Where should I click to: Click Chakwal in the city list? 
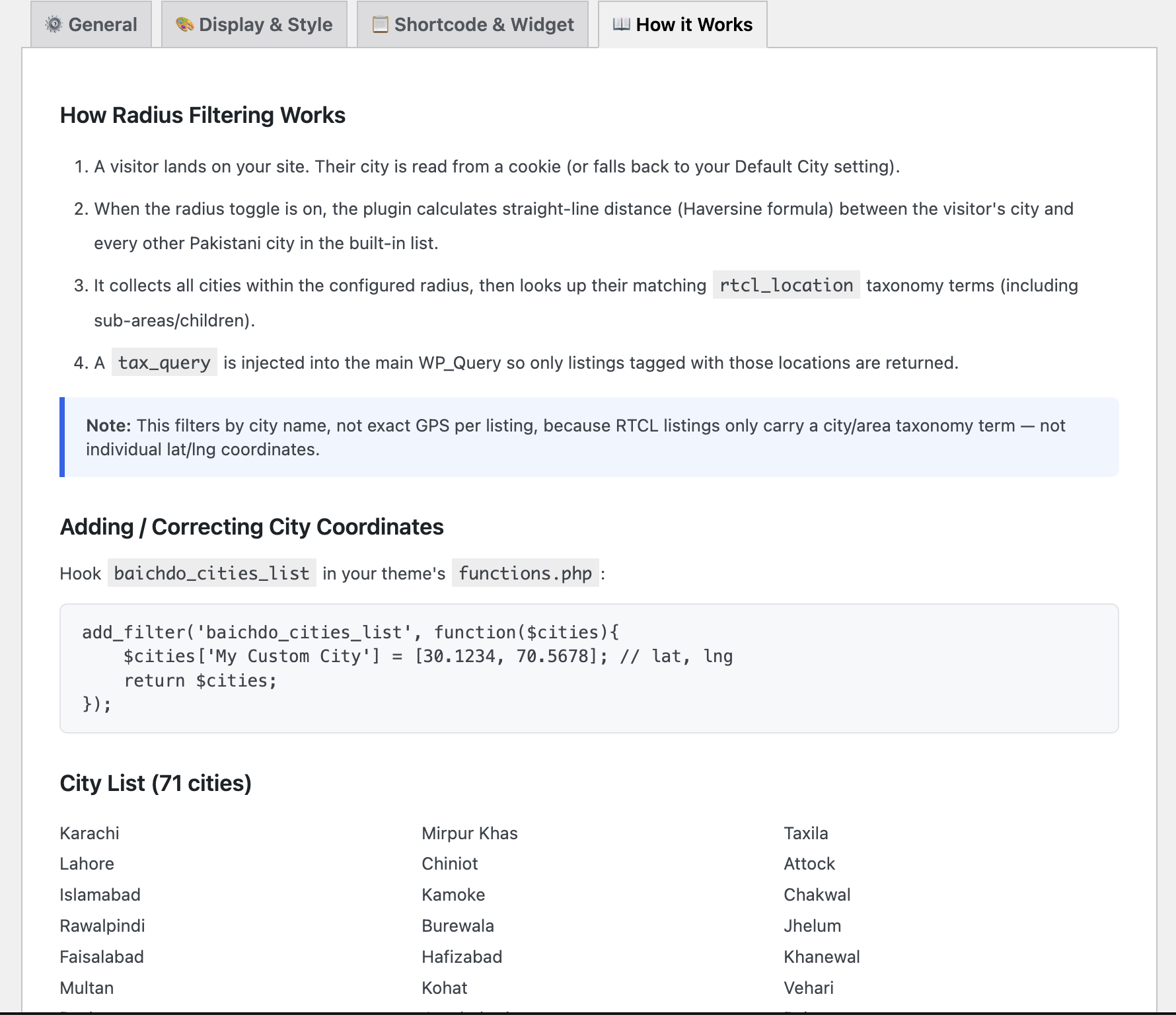(817, 895)
